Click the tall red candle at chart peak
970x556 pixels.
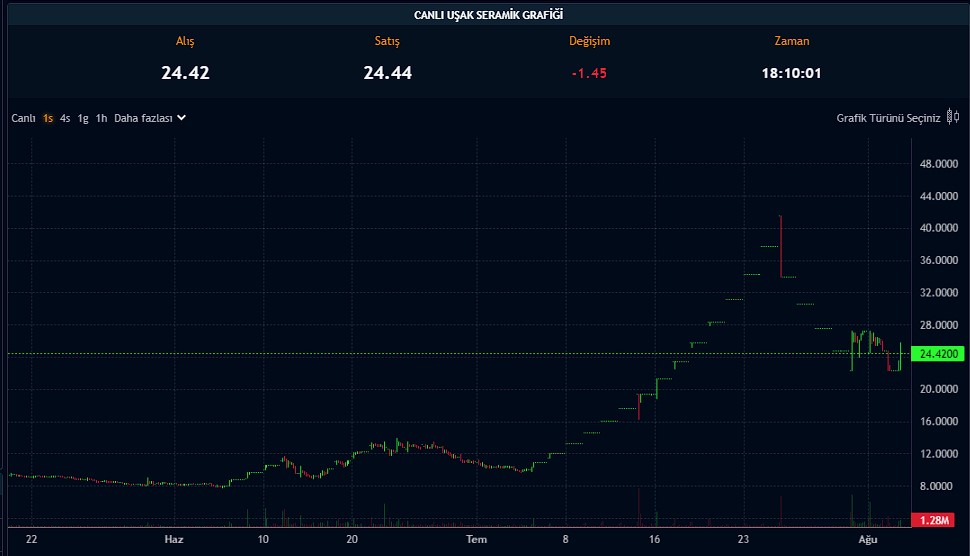click(x=780, y=245)
